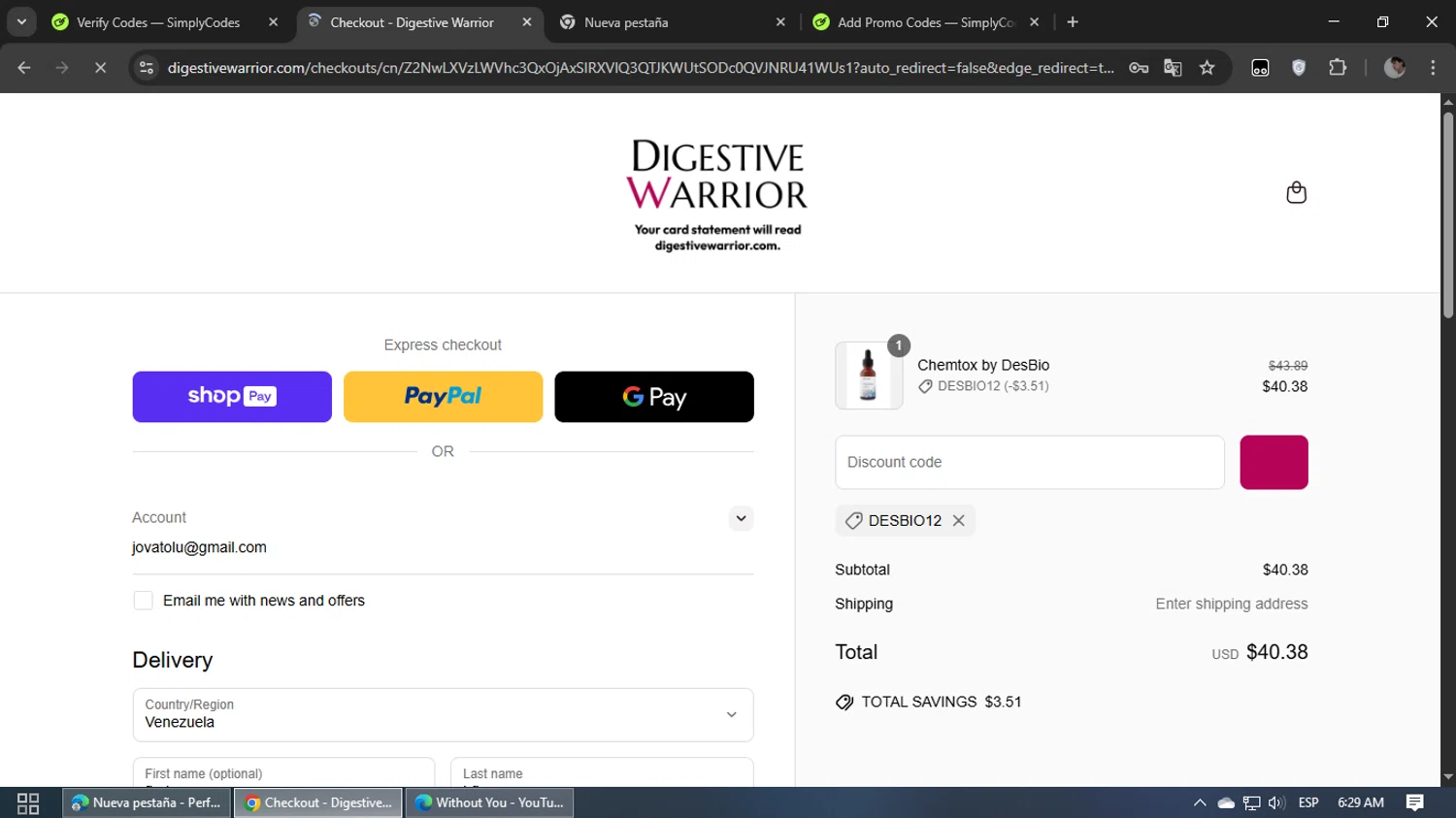The width and height of the screenshot is (1456, 818).
Task: Apply discount with the magenta button
Action: [1274, 463]
